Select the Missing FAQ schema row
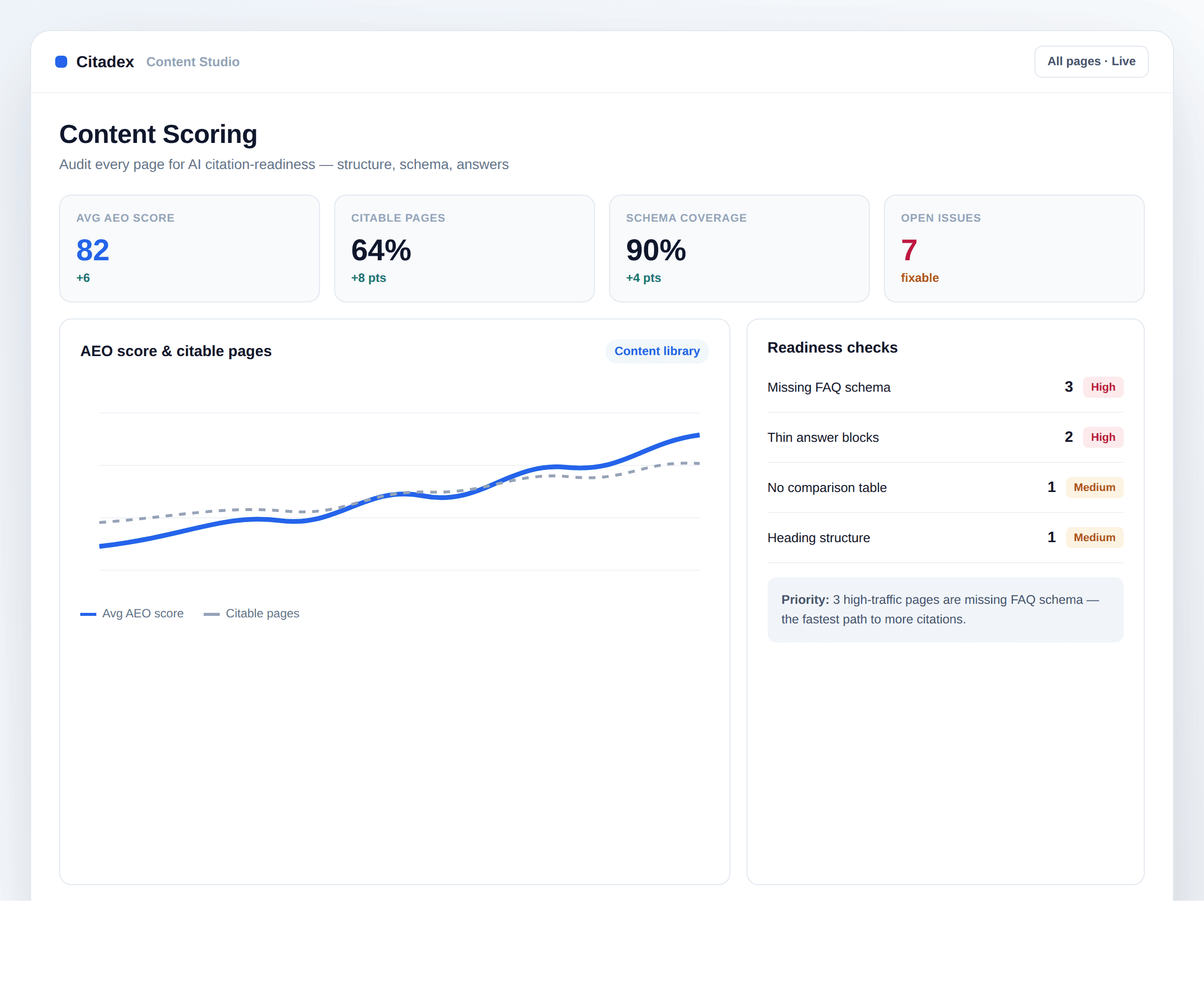Viewport: 1204px width, 988px height. click(945, 387)
